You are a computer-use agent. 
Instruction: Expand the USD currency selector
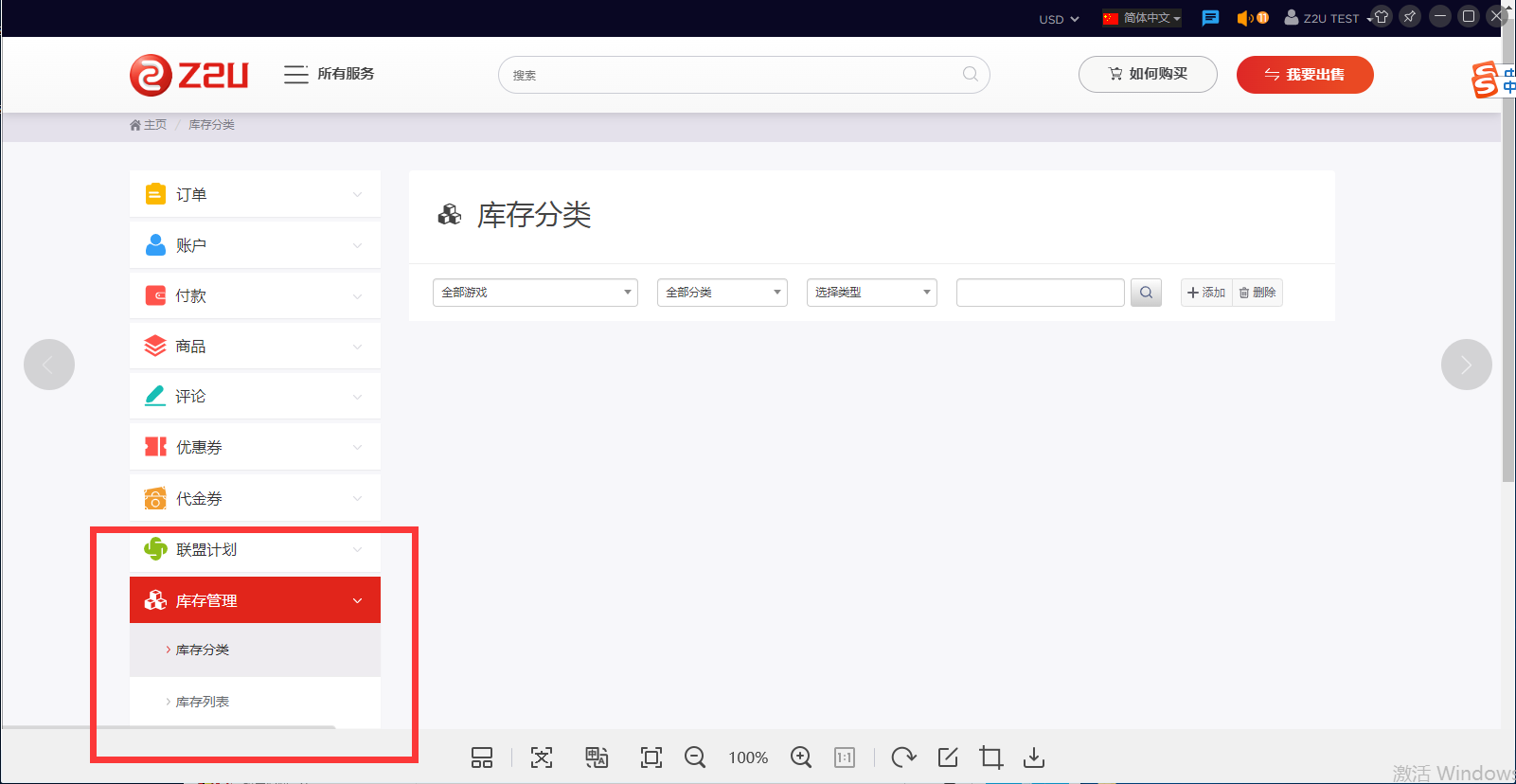pos(1059,19)
